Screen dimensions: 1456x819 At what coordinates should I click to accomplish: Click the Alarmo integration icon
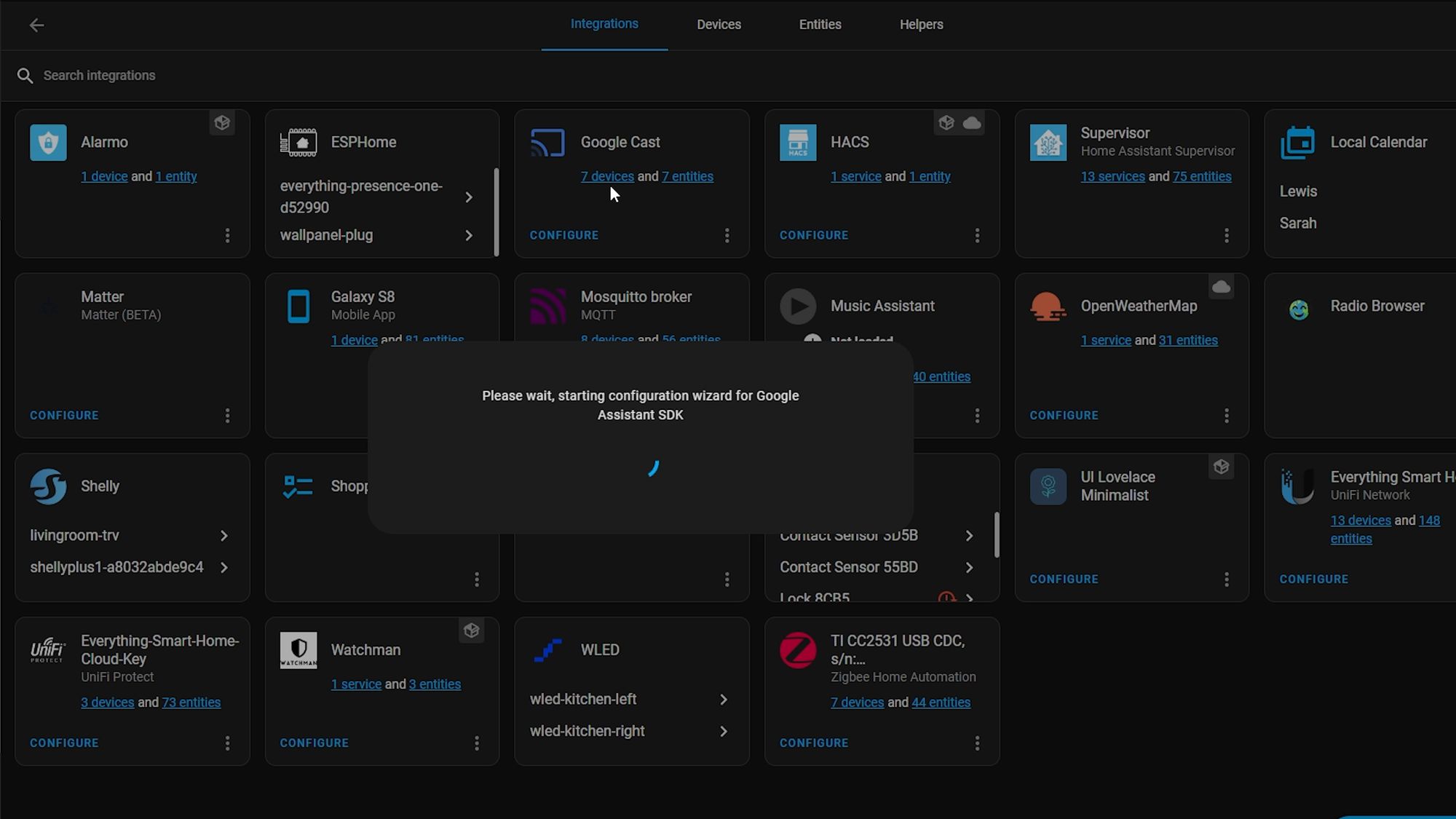pyautogui.click(x=48, y=142)
